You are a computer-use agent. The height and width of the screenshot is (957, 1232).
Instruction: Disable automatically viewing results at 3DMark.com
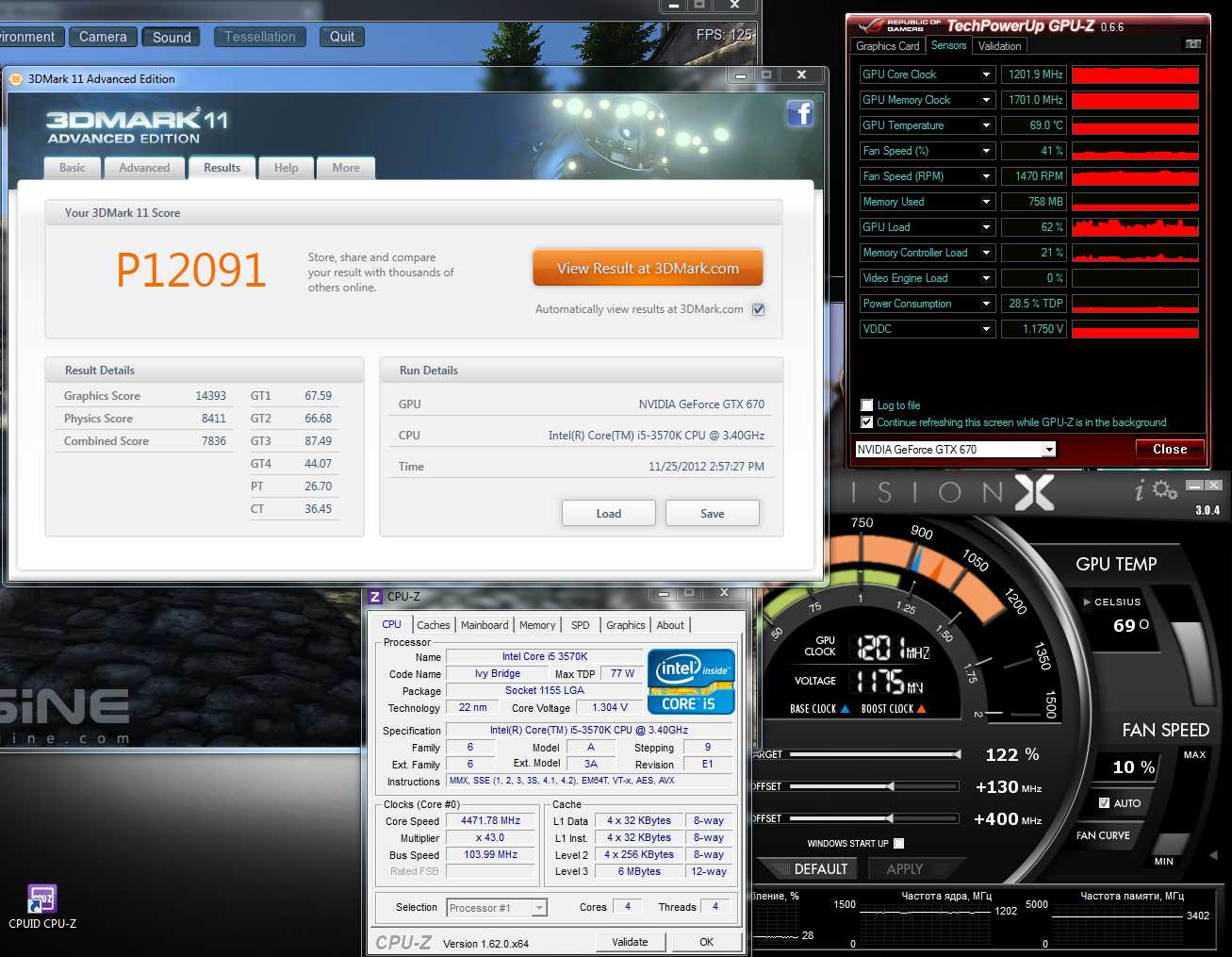coord(759,309)
